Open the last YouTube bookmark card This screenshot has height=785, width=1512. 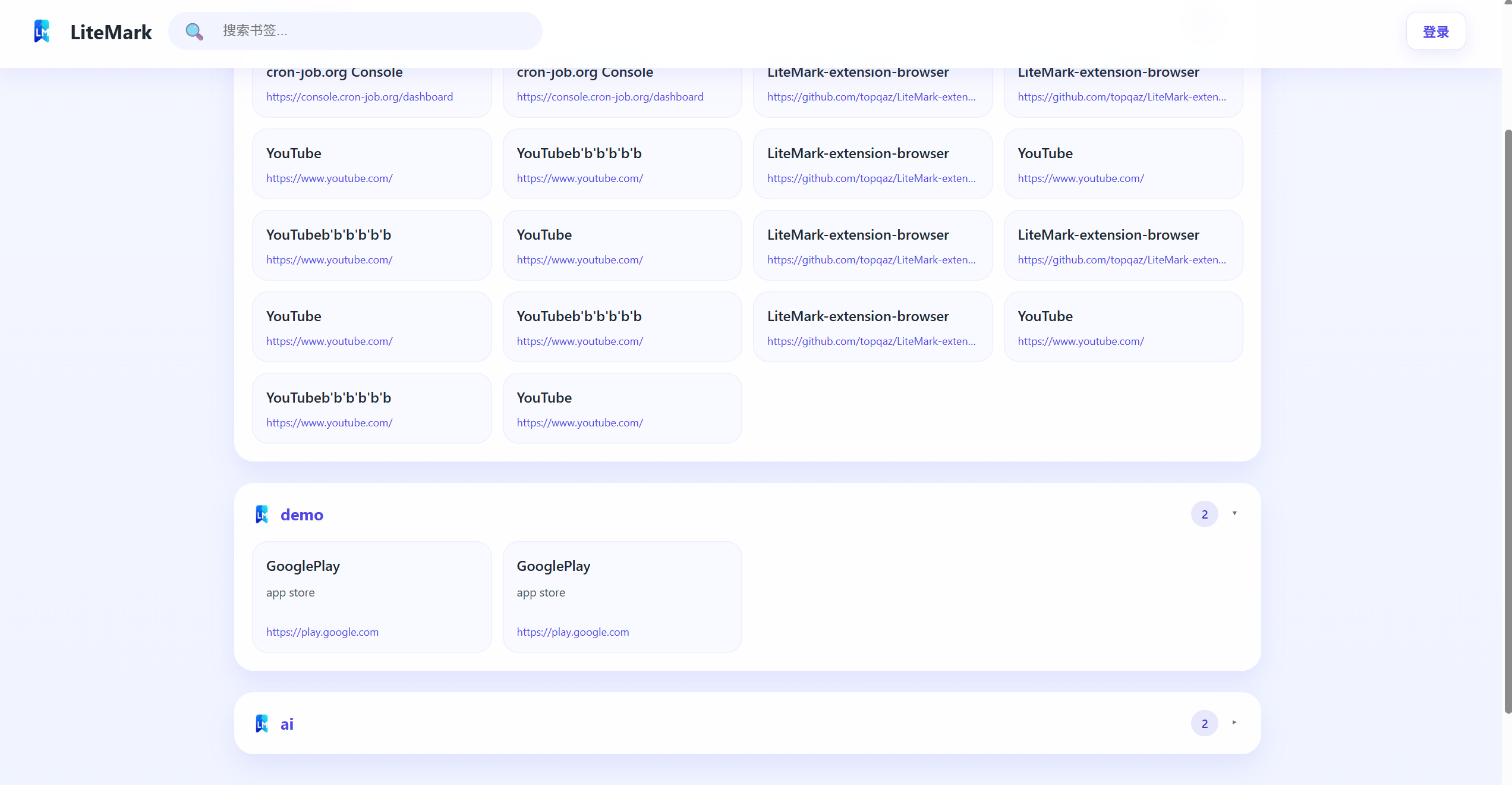point(622,408)
